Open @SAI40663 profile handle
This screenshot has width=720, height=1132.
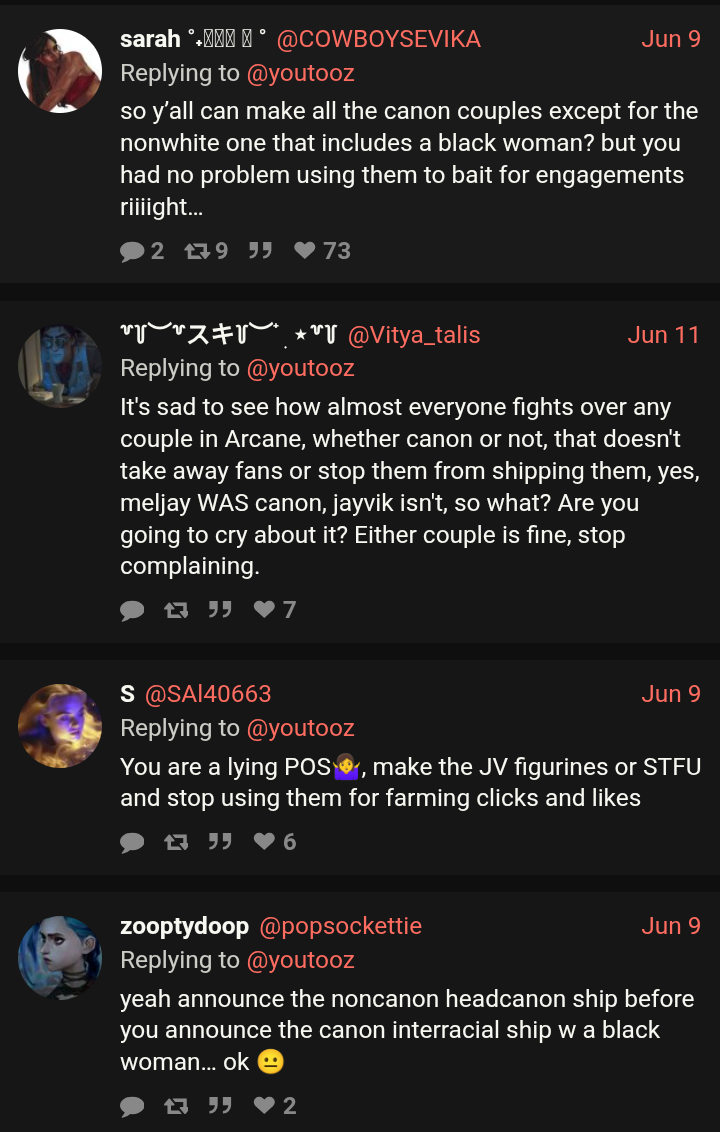pos(208,694)
